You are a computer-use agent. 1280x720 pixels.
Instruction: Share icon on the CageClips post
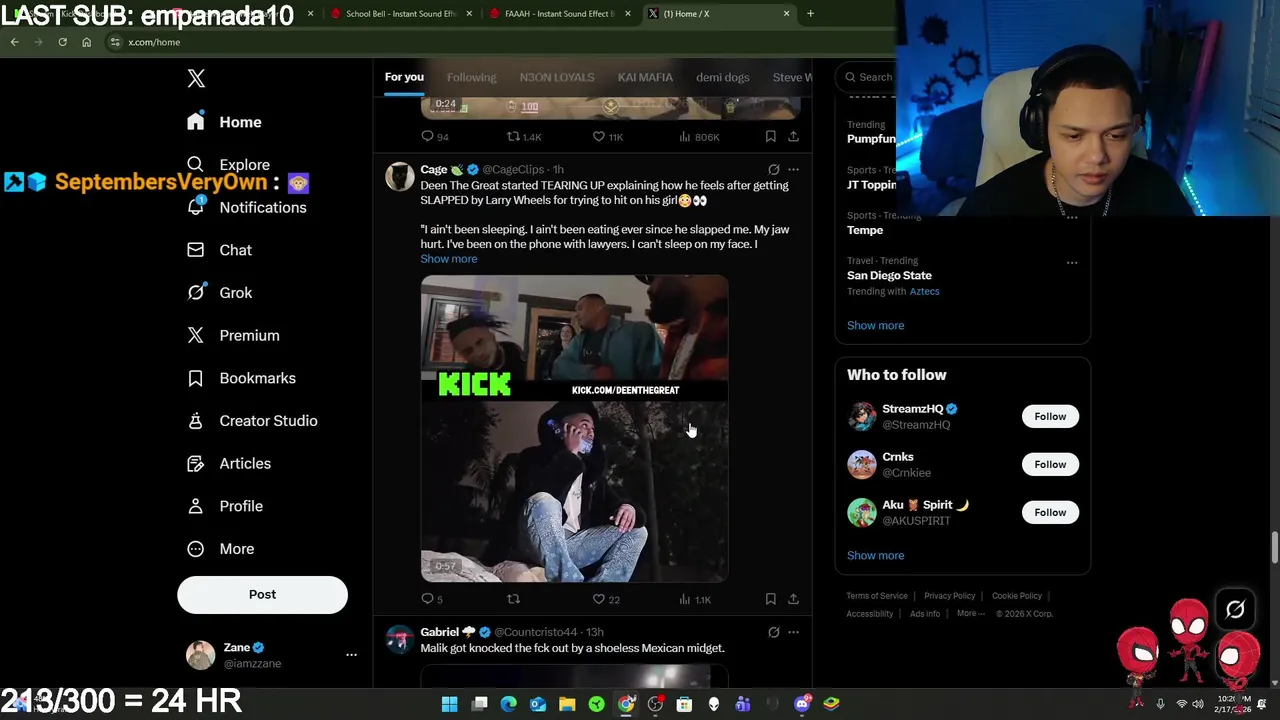pyautogui.click(x=793, y=599)
